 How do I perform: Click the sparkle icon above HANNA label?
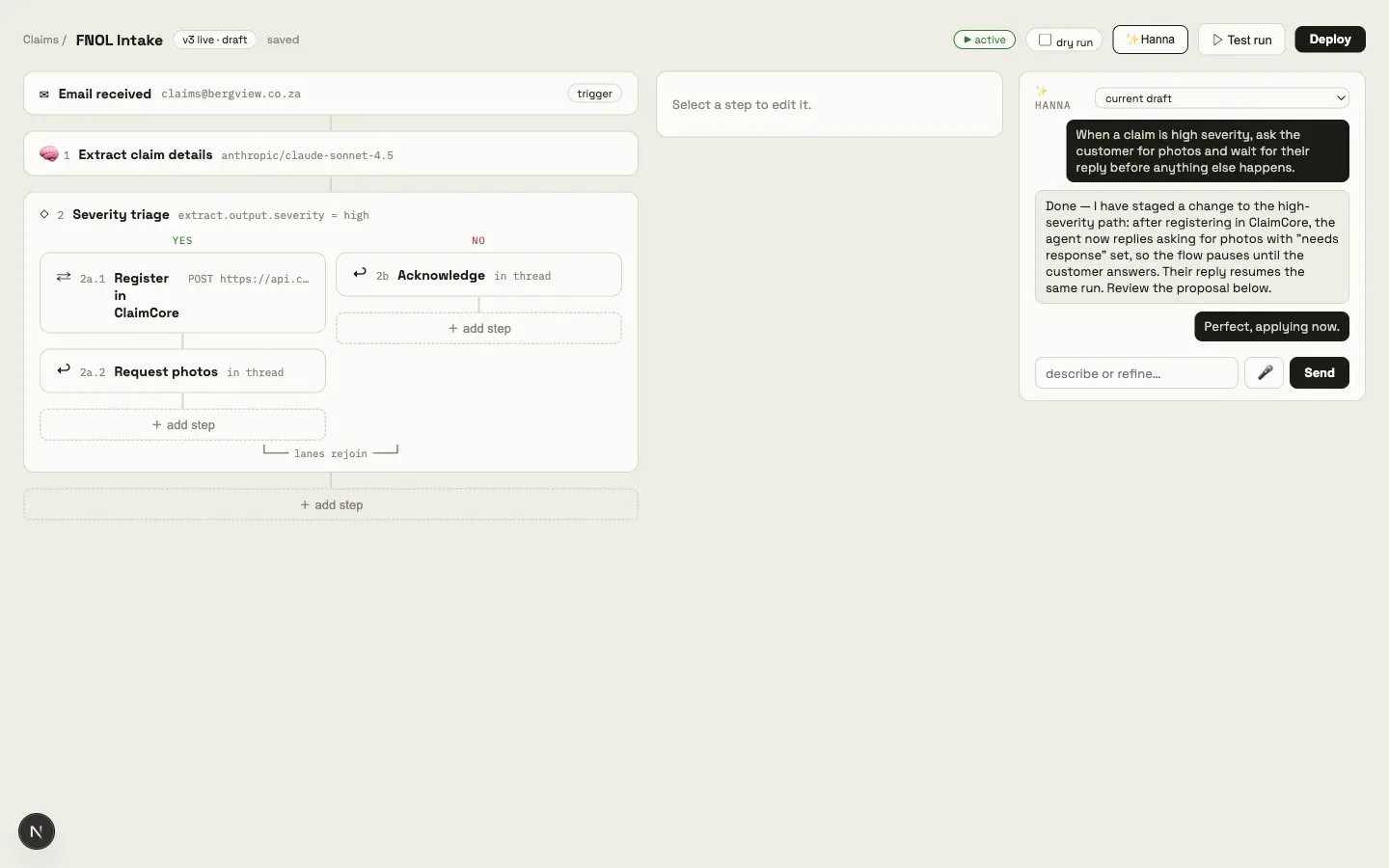pyautogui.click(x=1042, y=91)
